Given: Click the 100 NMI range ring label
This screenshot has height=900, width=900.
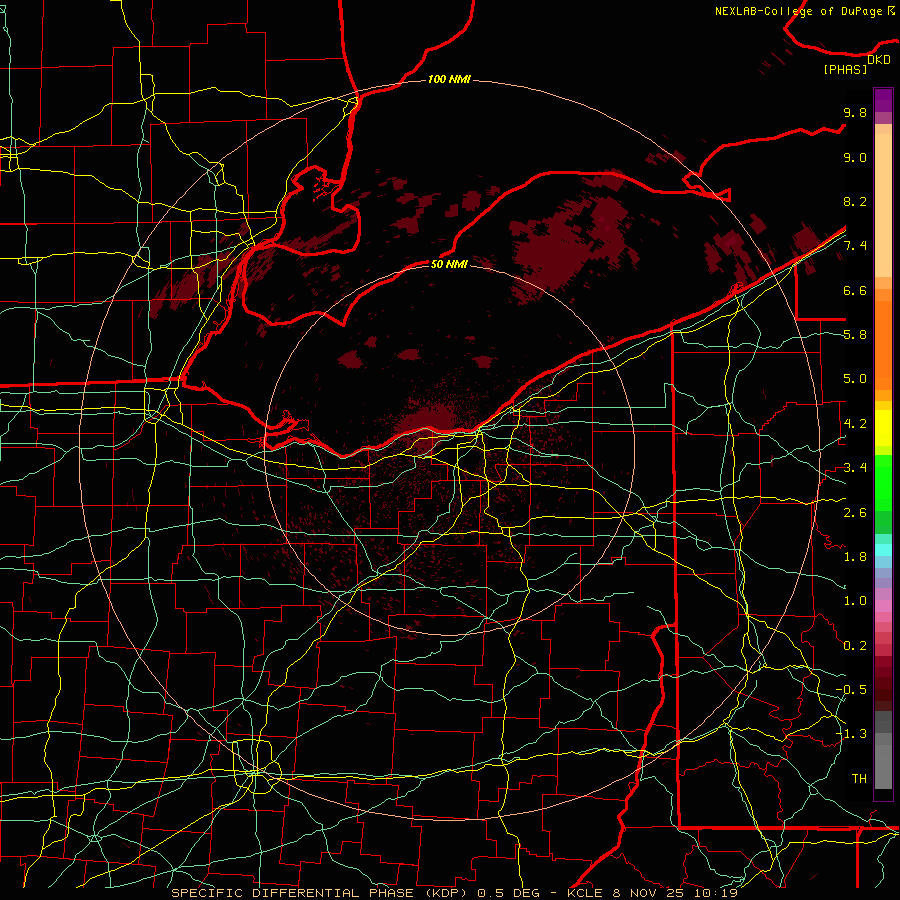Looking at the screenshot, I should tap(449, 79).
